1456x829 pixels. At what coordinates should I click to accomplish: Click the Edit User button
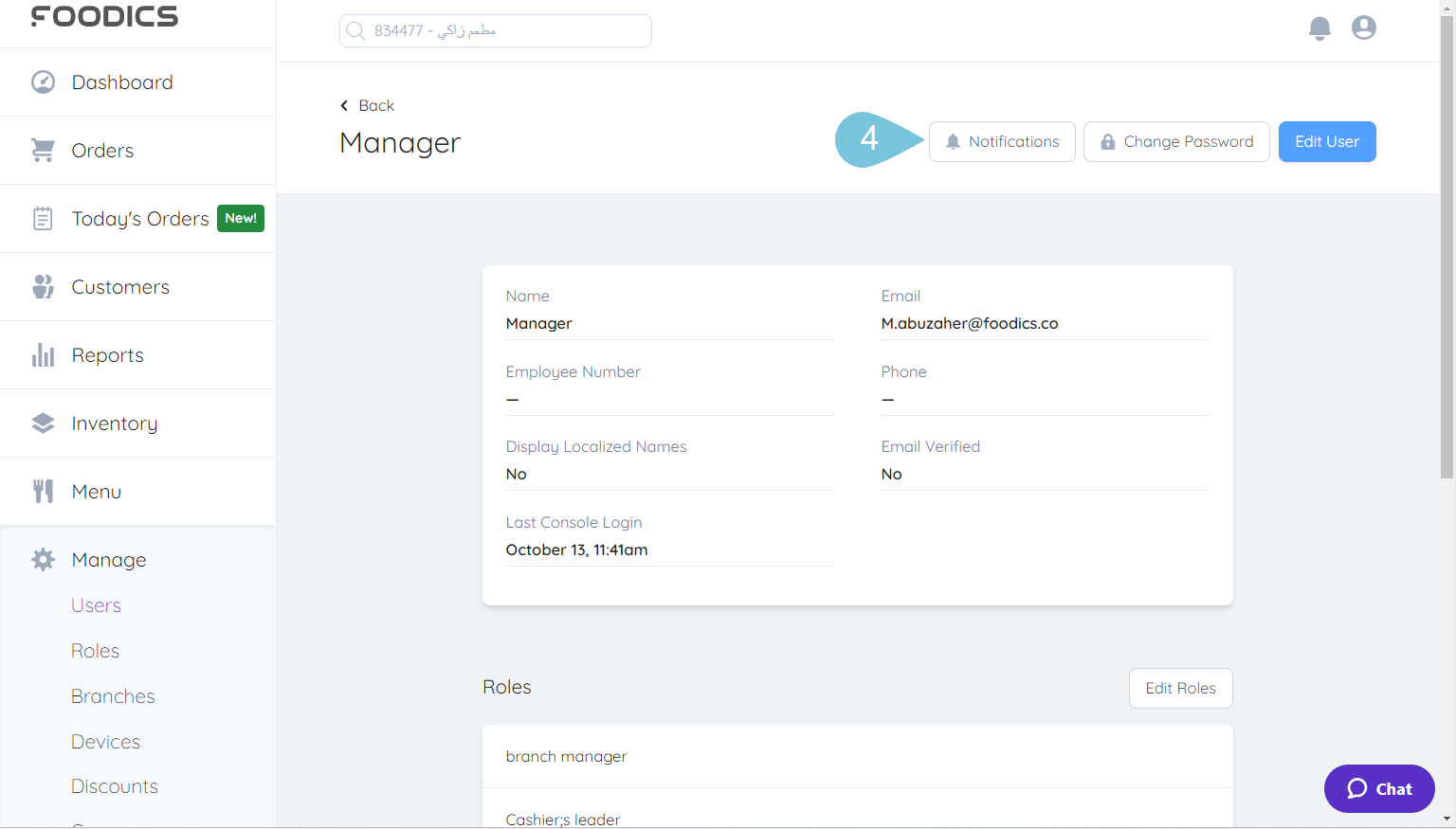pyautogui.click(x=1327, y=141)
